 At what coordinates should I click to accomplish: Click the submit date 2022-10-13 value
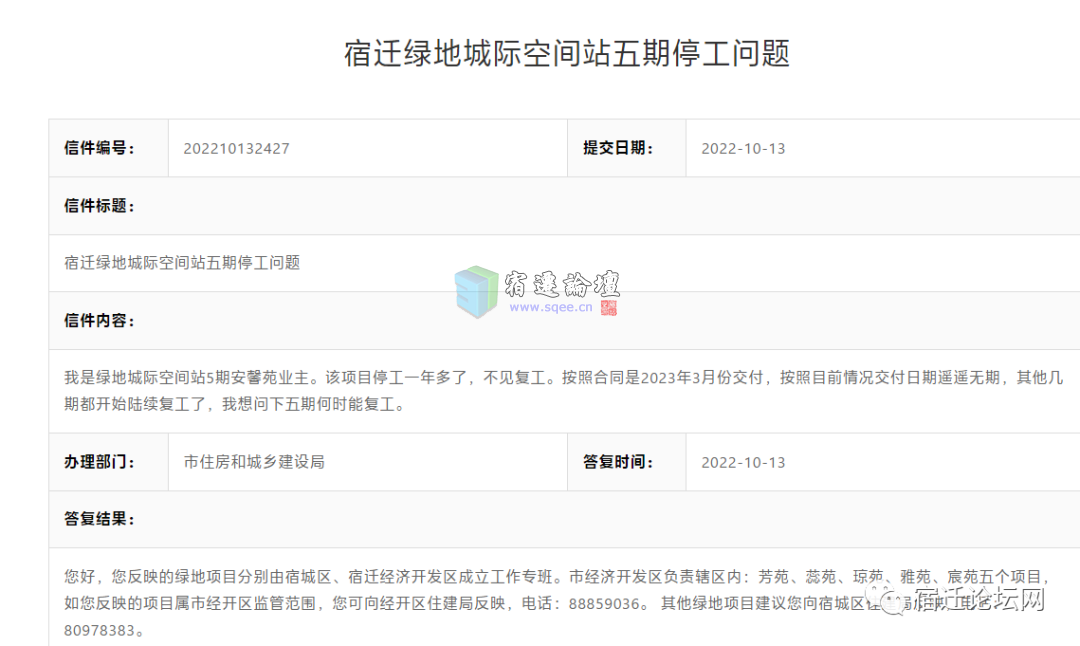click(743, 149)
